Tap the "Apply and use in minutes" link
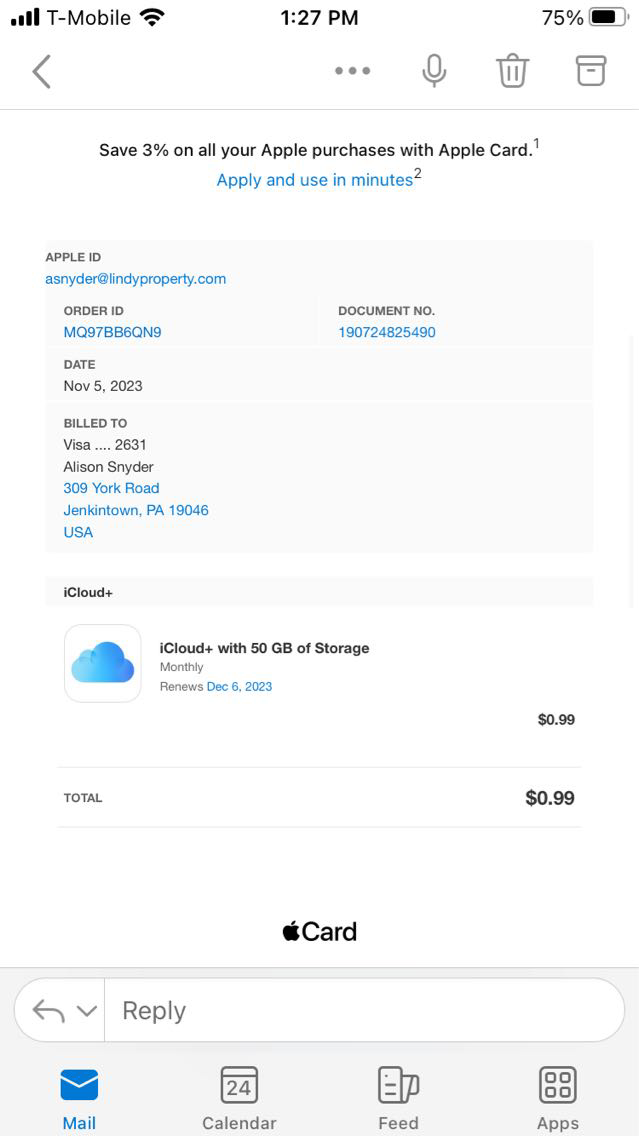The height and width of the screenshot is (1136, 639). pos(315,180)
